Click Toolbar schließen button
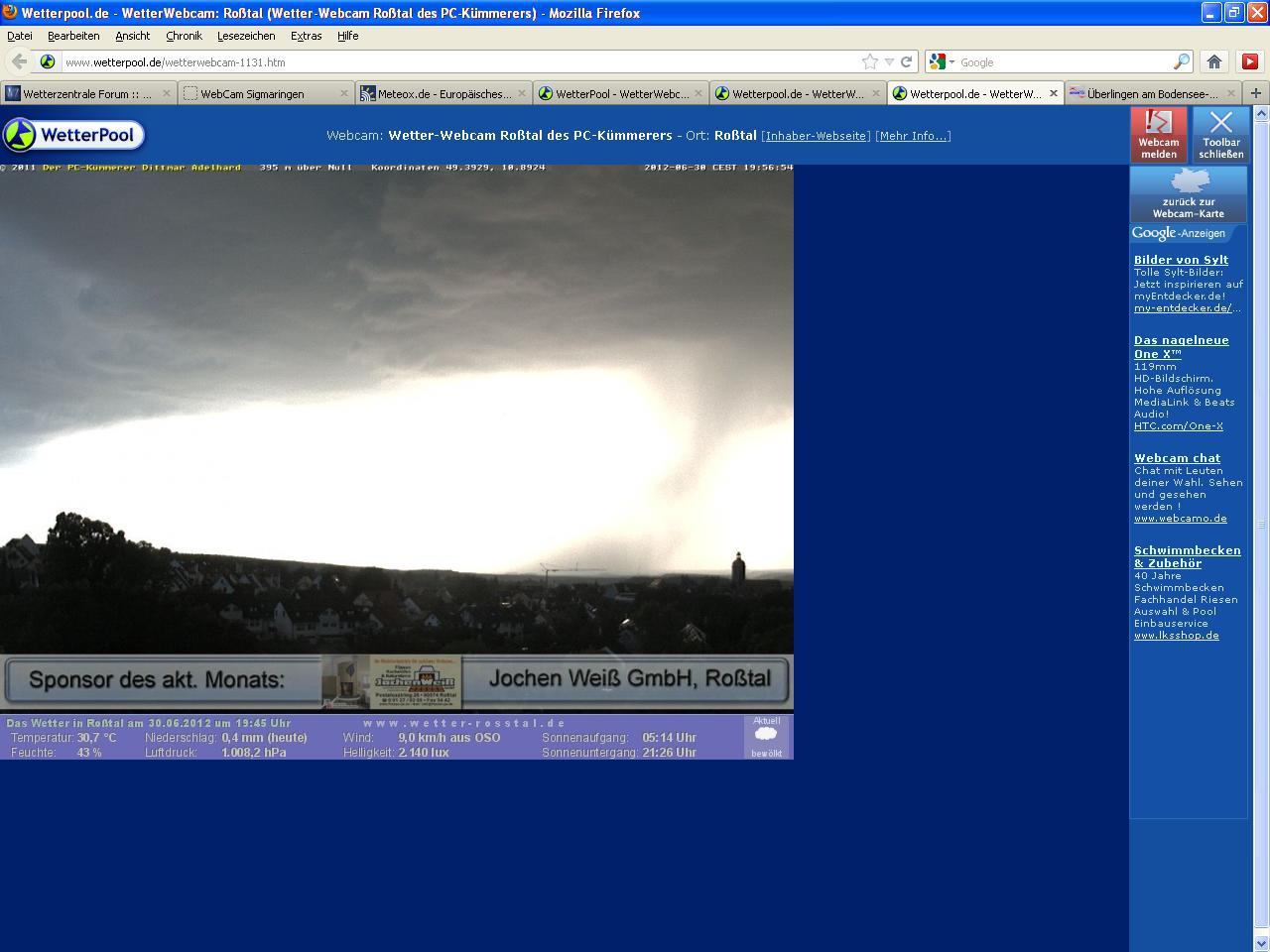Viewport: 1270px width, 952px height. tap(1220, 135)
